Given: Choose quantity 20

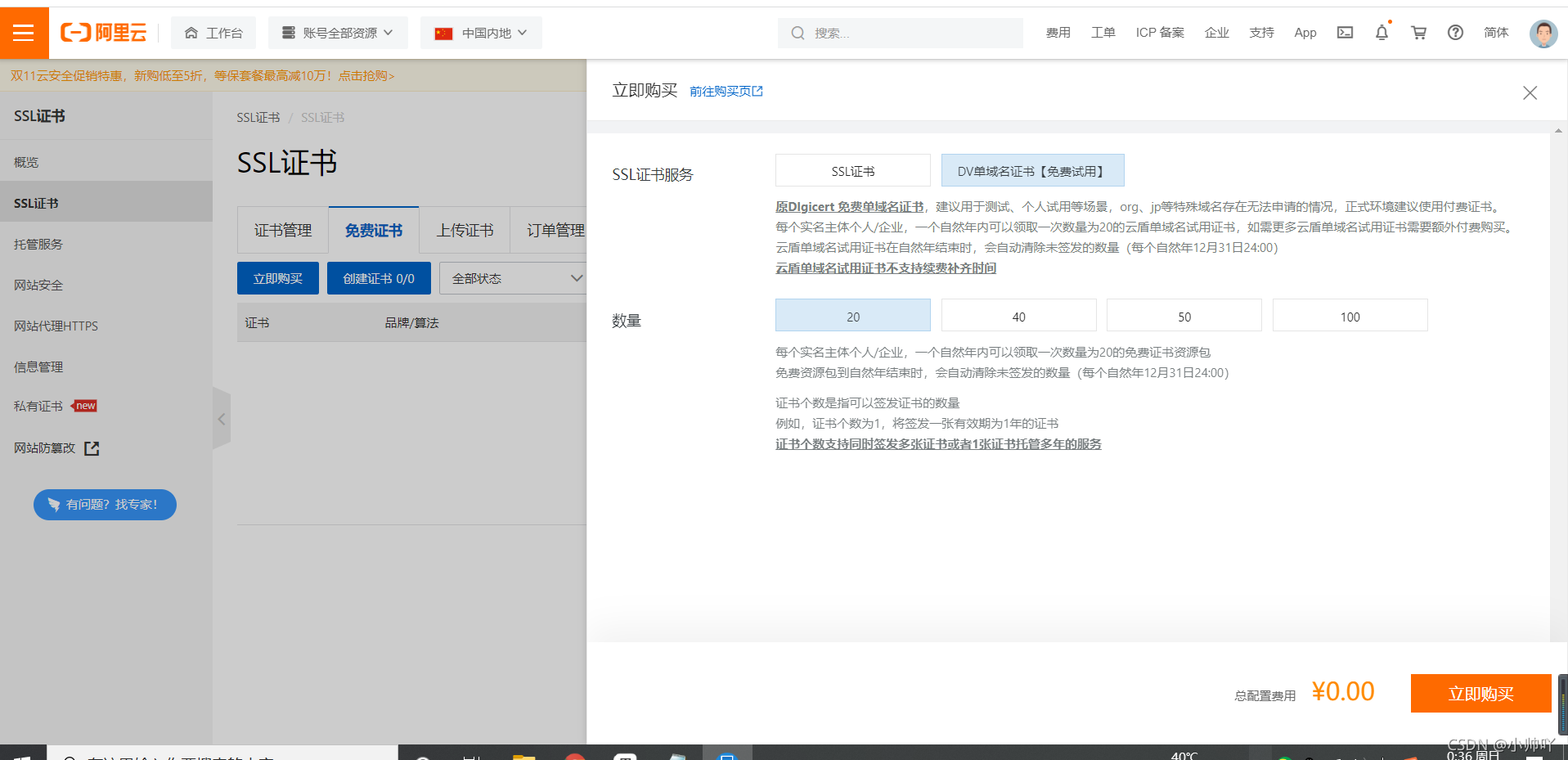Looking at the screenshot, I should (x=852, y=315).
